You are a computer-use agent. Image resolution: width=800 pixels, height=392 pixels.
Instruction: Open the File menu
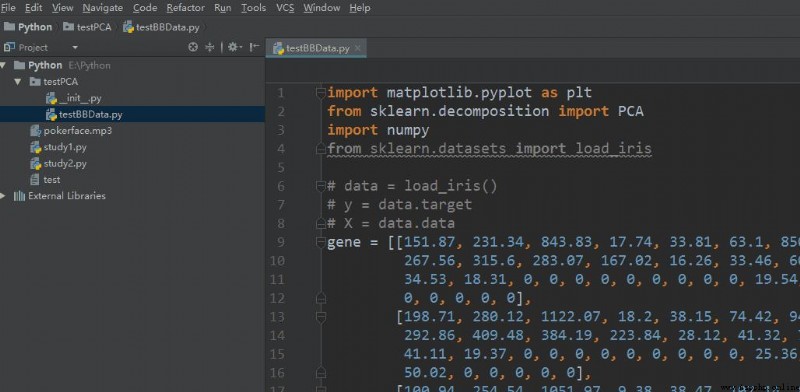[x=8, y=8]
